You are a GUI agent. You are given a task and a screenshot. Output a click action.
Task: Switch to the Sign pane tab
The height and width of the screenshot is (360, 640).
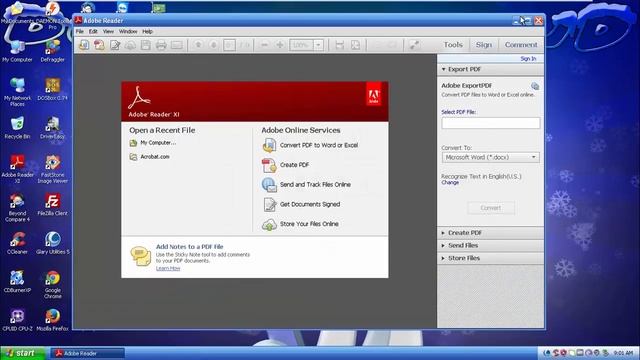pyautogui.click(x=484, y=45)
